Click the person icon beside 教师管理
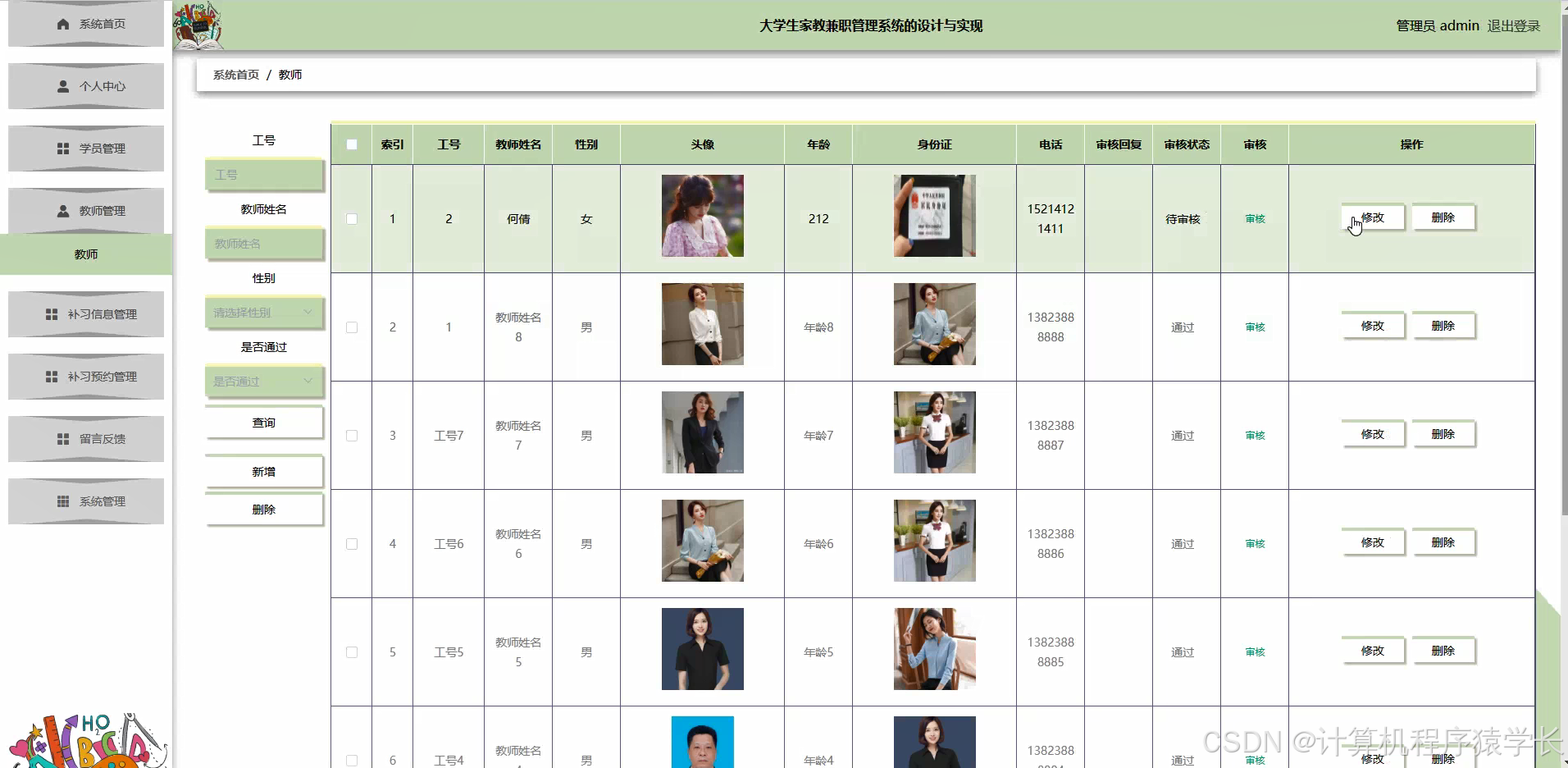 tap(63, 211)
